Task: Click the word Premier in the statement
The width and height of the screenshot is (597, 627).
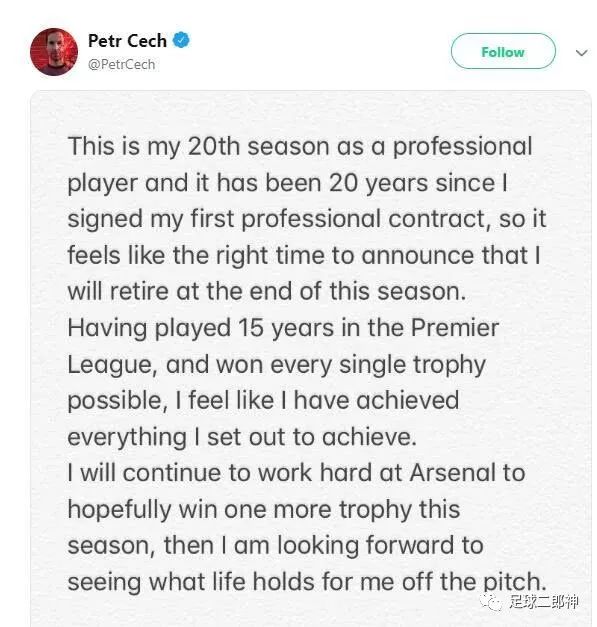Action: (455, 328)
